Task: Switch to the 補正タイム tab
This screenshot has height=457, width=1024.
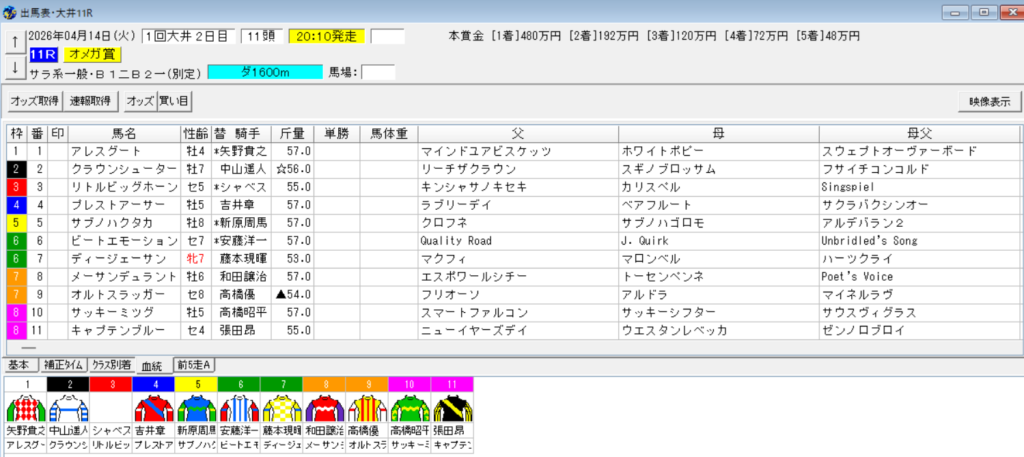Action: 63,365
